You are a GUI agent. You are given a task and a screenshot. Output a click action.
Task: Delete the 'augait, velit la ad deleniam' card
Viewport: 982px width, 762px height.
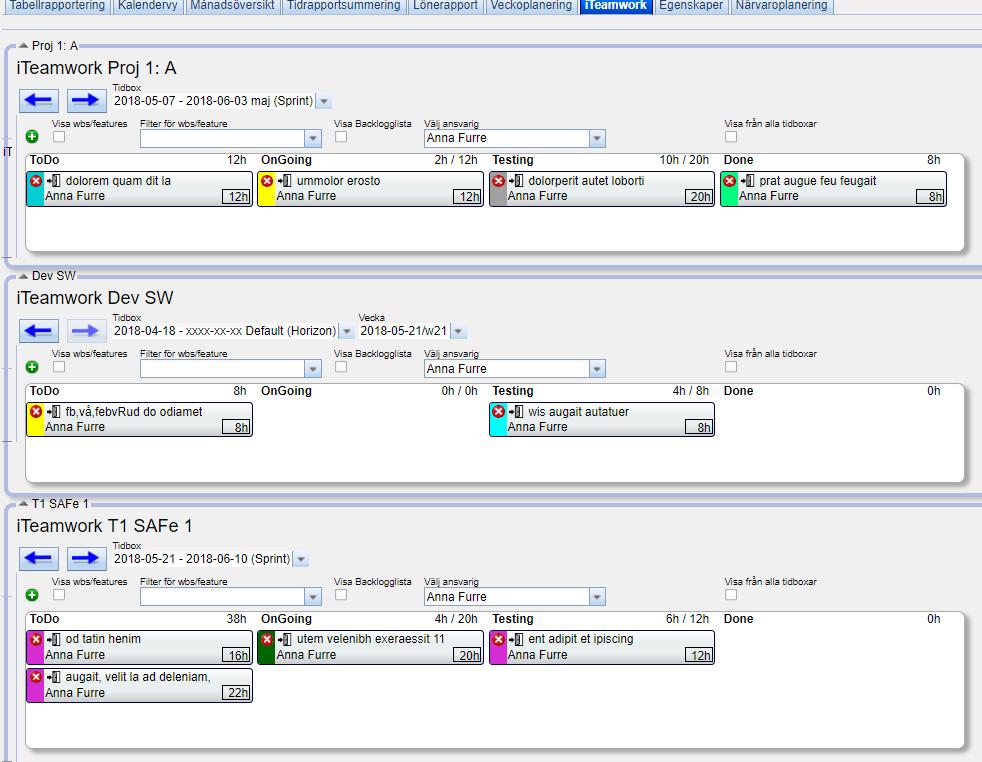pyautogui.click(x=36, y=677)
